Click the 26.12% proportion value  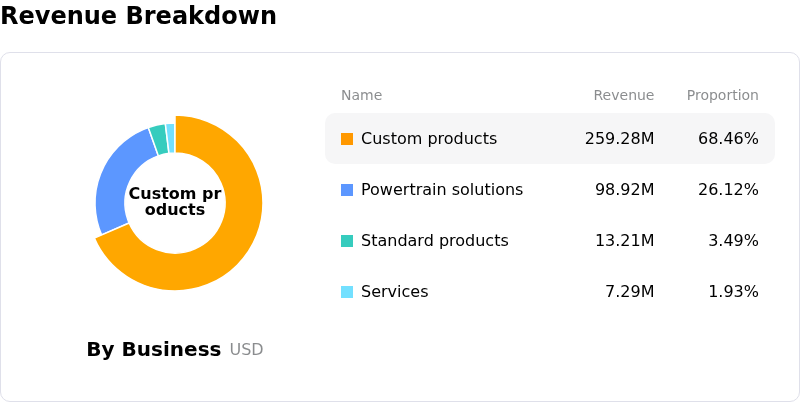(728, 190)
